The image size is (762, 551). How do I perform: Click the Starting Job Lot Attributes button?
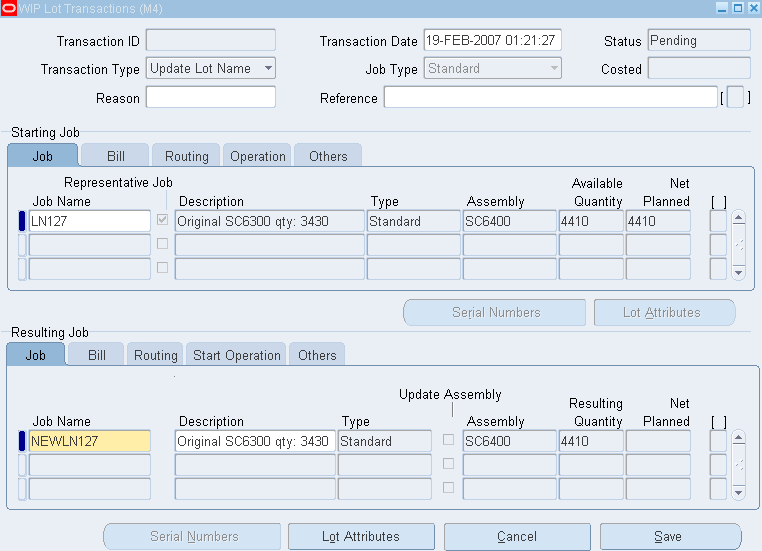pyautogui.click(x=664, y=312)
